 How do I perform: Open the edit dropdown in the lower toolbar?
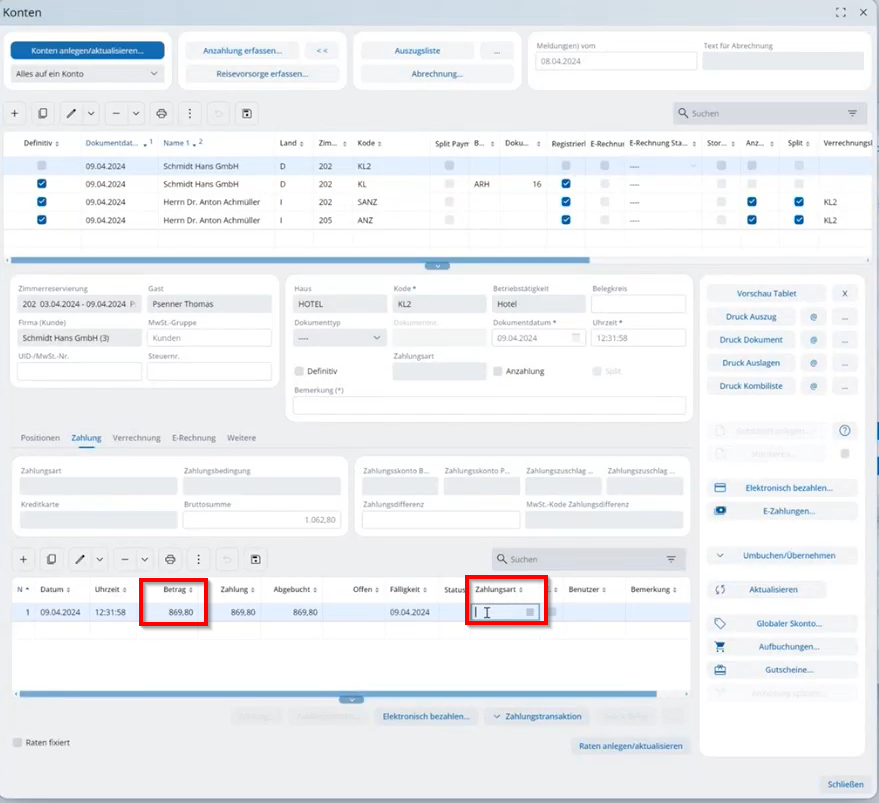[100, 560]
